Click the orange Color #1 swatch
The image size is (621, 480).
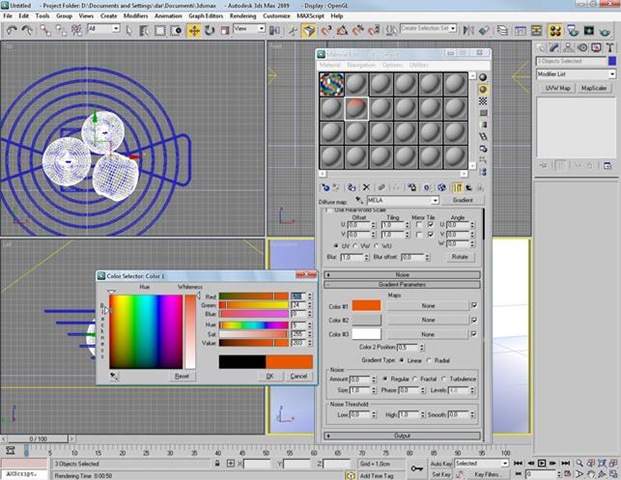pos(368,305)
